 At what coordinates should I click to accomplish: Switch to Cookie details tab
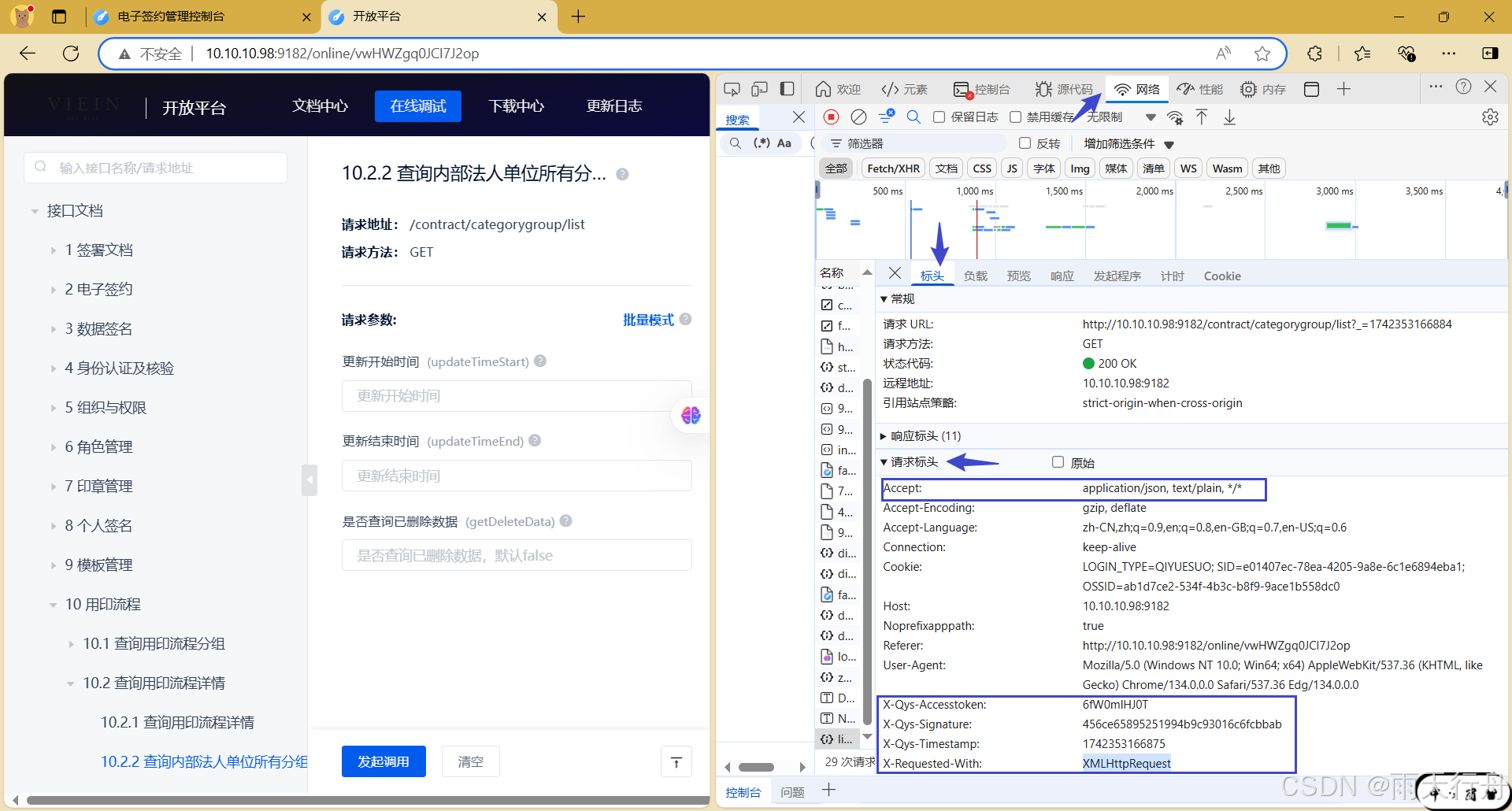click(x=1221, y=276)
